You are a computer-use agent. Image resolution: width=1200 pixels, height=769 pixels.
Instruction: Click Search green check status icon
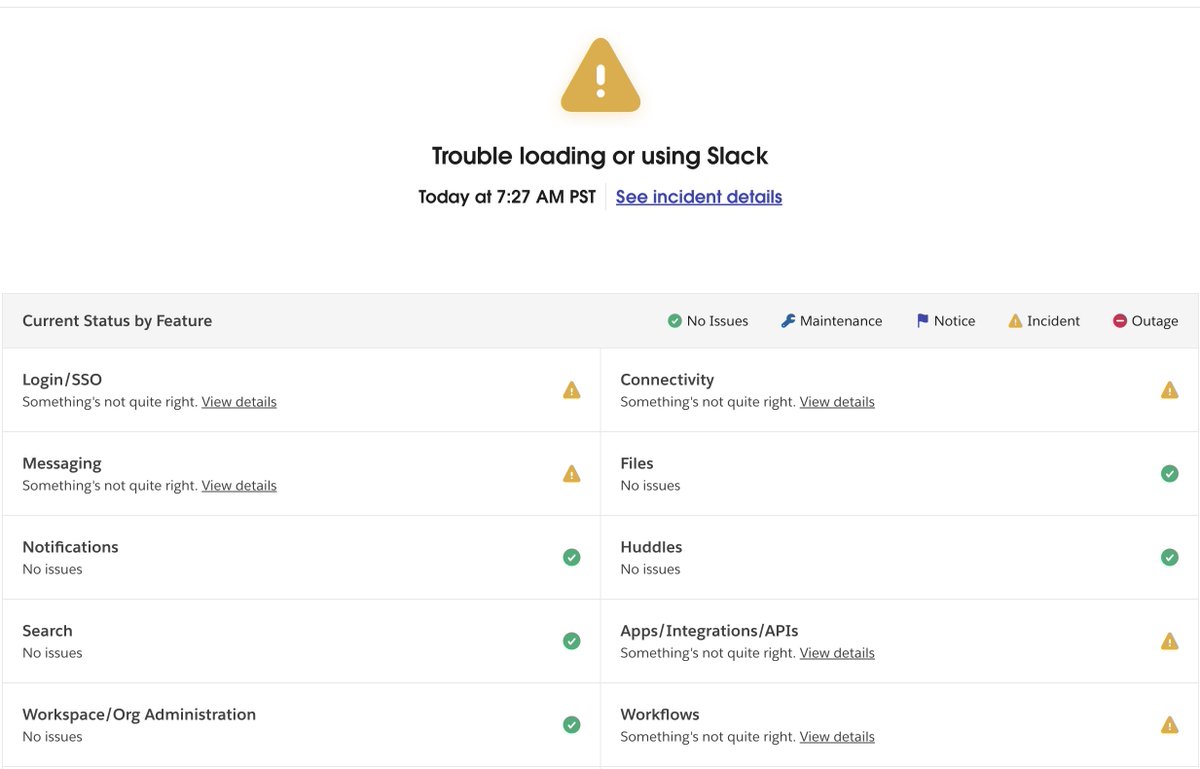(572, 641)
